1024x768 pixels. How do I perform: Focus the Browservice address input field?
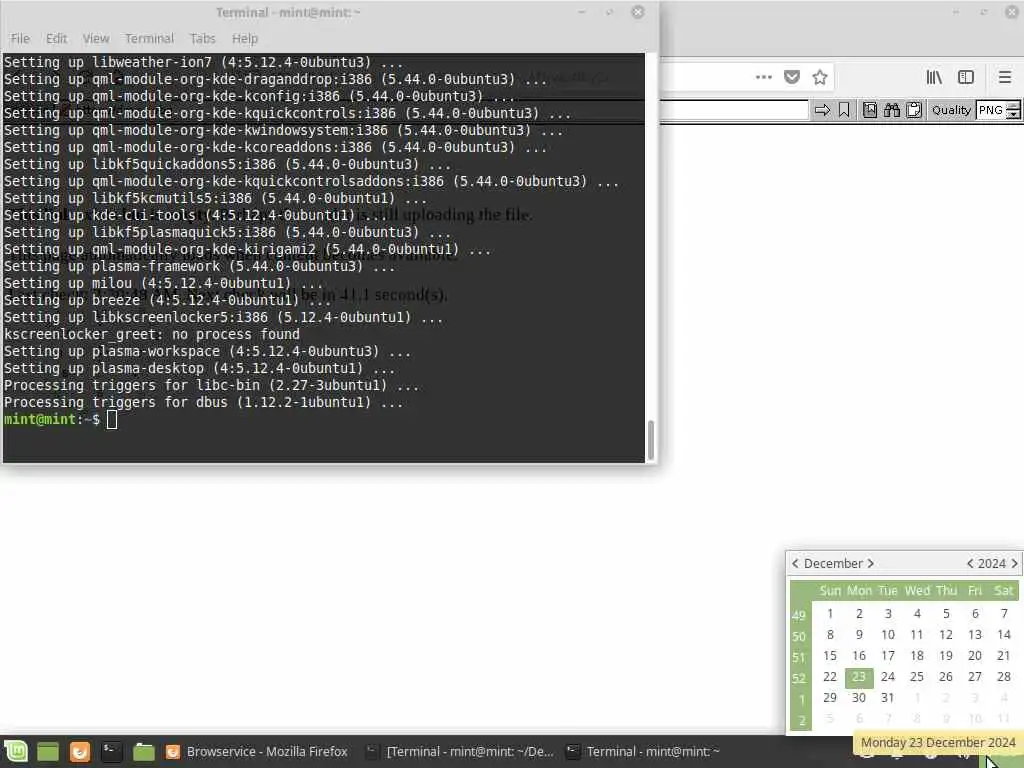coord(733,110)
